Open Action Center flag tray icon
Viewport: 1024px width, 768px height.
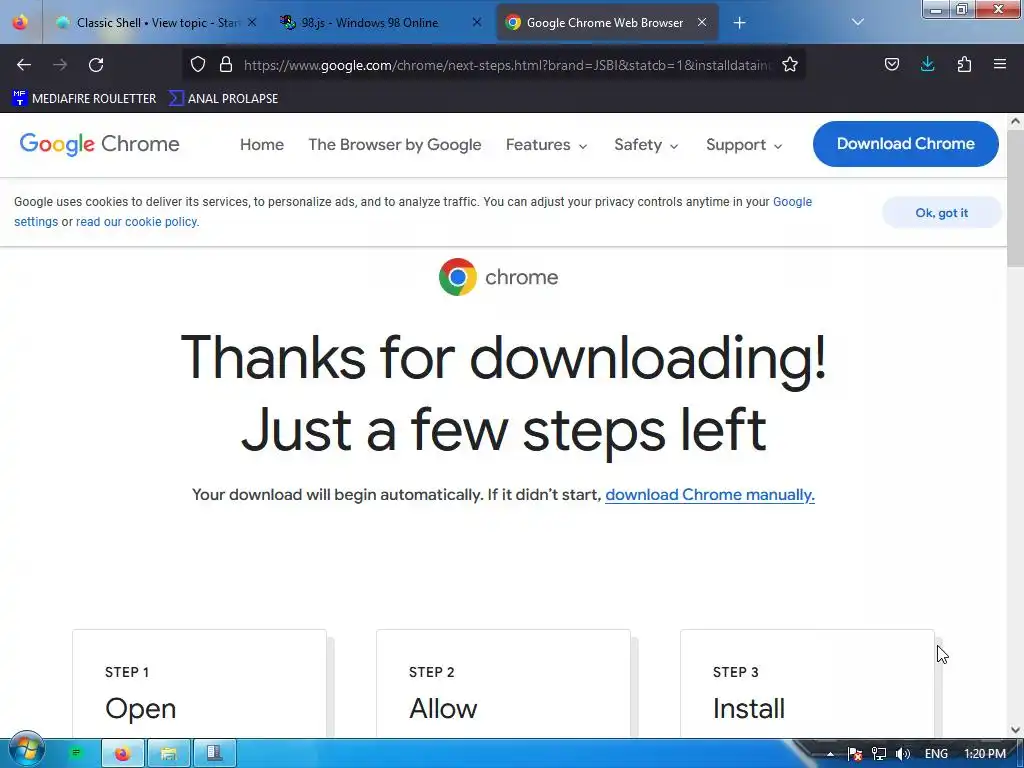click(x=855, y=754)
